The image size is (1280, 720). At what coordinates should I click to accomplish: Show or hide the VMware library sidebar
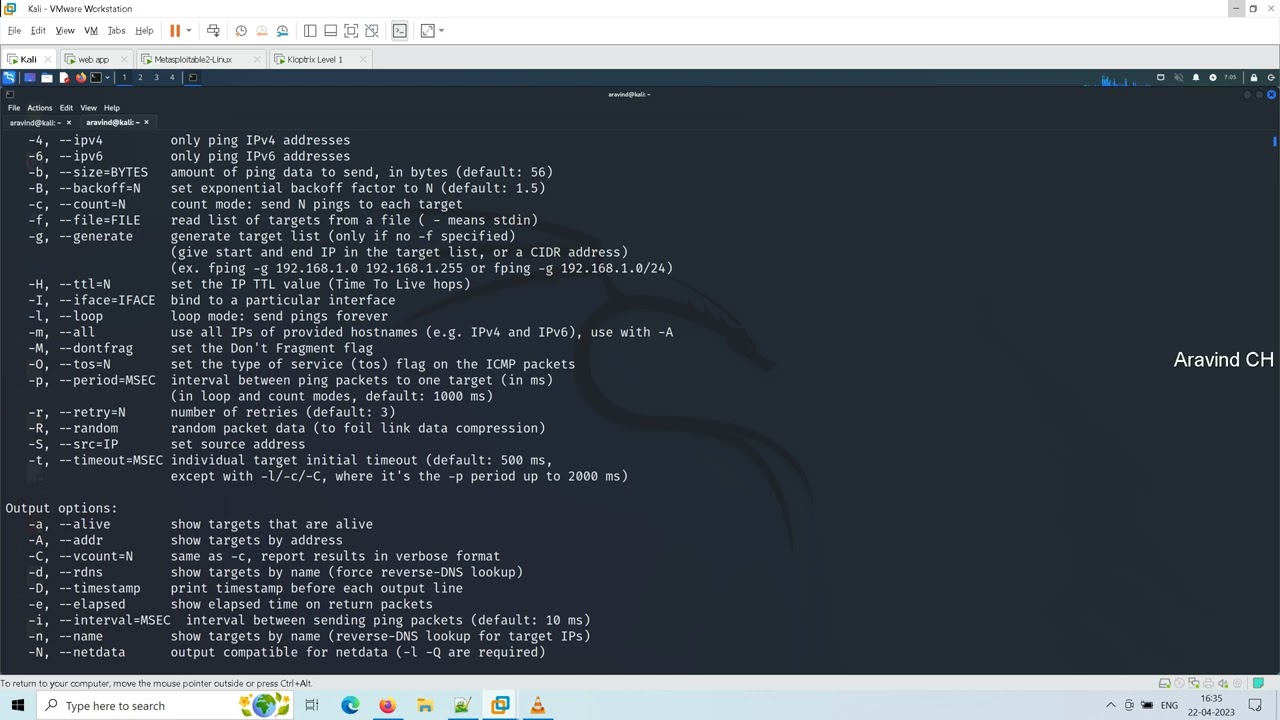[x=310, y=31]
